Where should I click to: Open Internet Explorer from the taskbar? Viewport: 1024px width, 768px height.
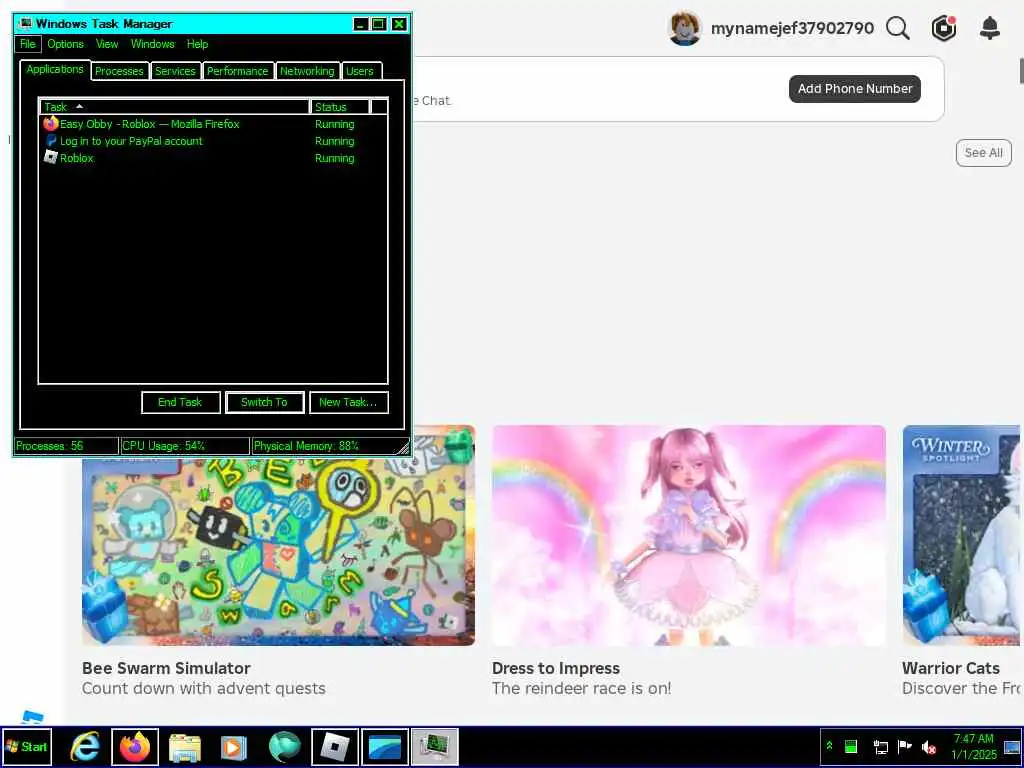point(85,746)
